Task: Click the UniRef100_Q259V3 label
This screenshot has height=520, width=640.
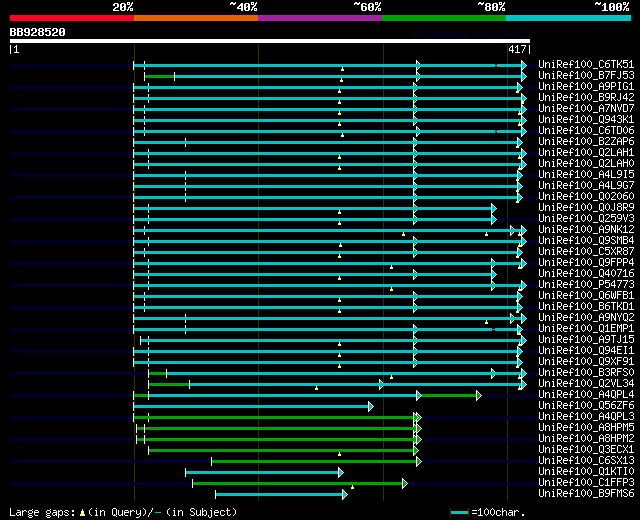Action: (x=586, y=219)
